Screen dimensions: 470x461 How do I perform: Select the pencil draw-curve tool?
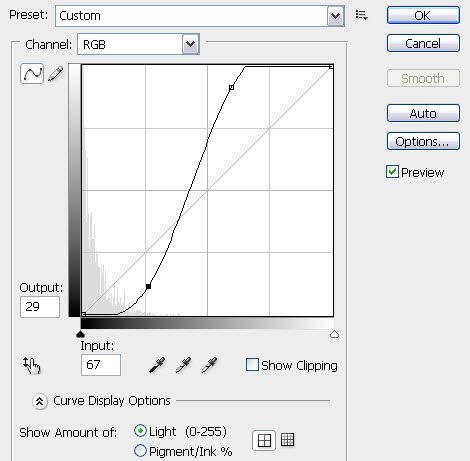pos(55,73)
